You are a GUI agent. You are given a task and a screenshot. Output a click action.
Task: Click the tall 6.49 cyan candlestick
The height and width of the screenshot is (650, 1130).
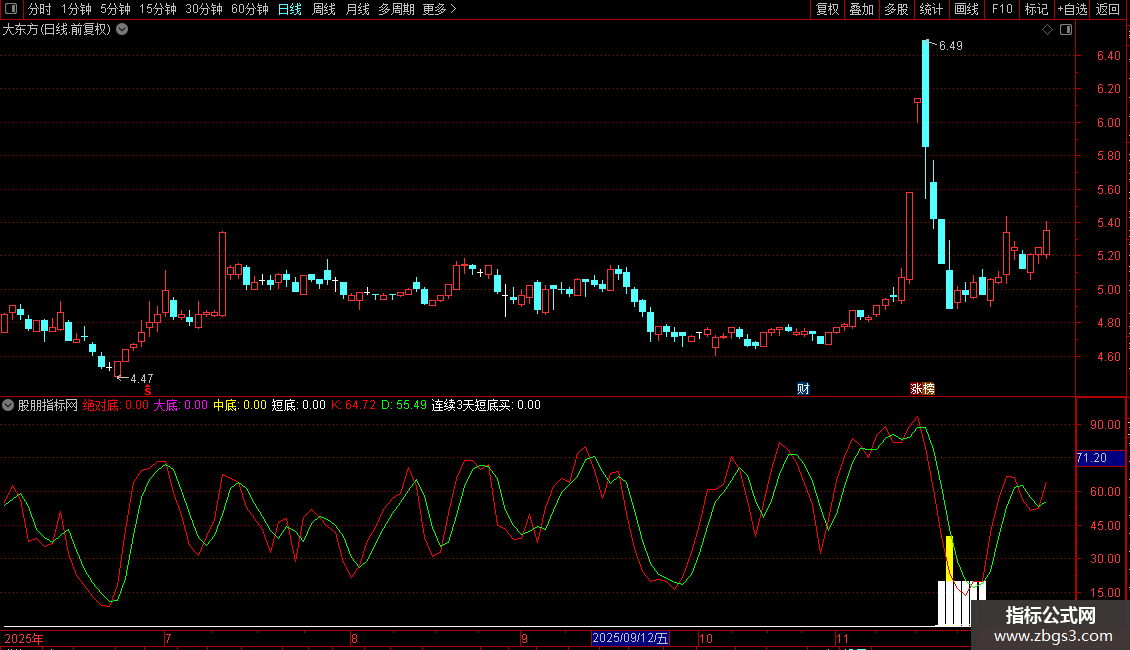coord(925,94)
